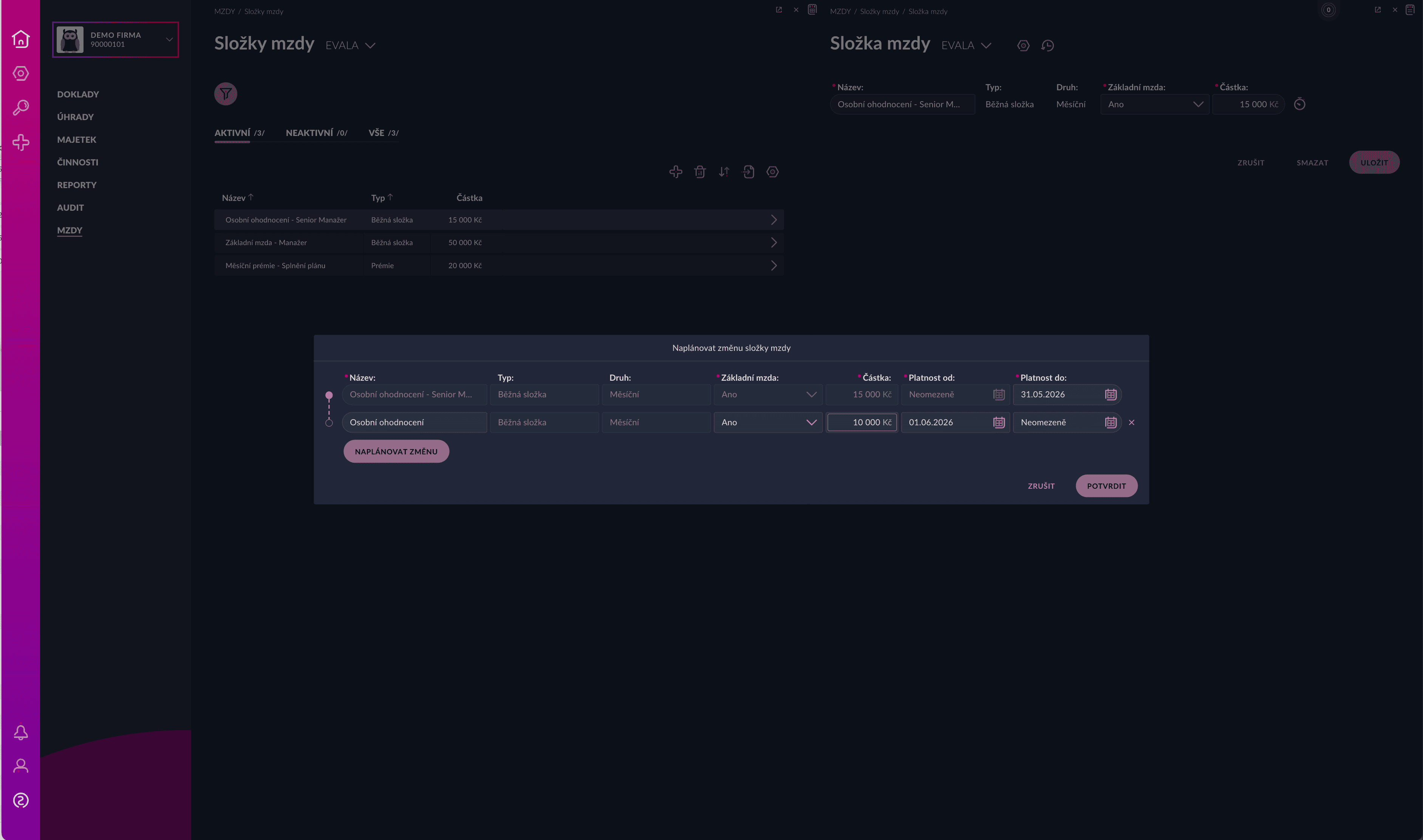Click the export icon in list toolbar
Screen dimensions: 1423x840
749,171
